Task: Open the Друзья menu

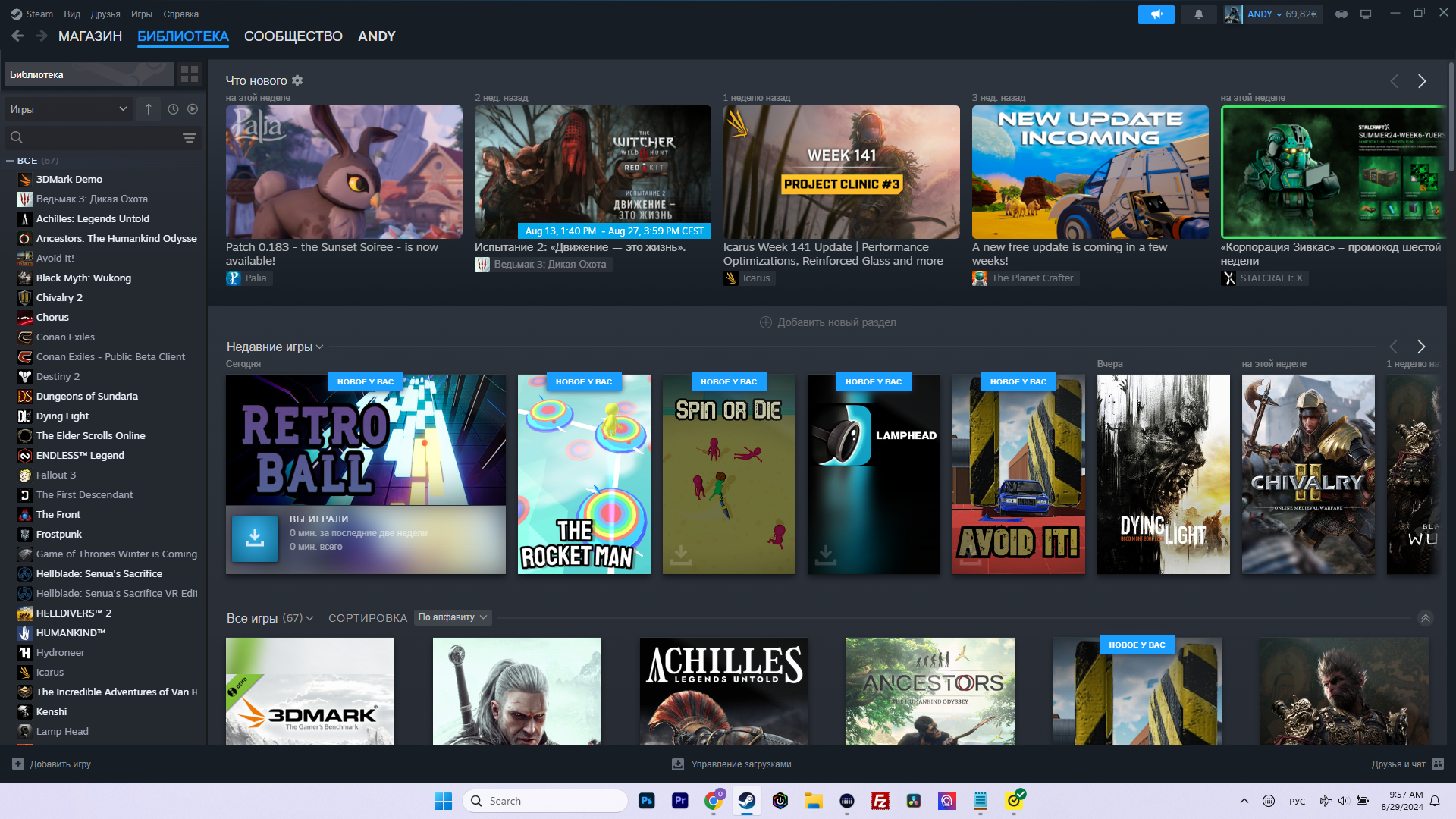Action: click(x=105, y=14)
